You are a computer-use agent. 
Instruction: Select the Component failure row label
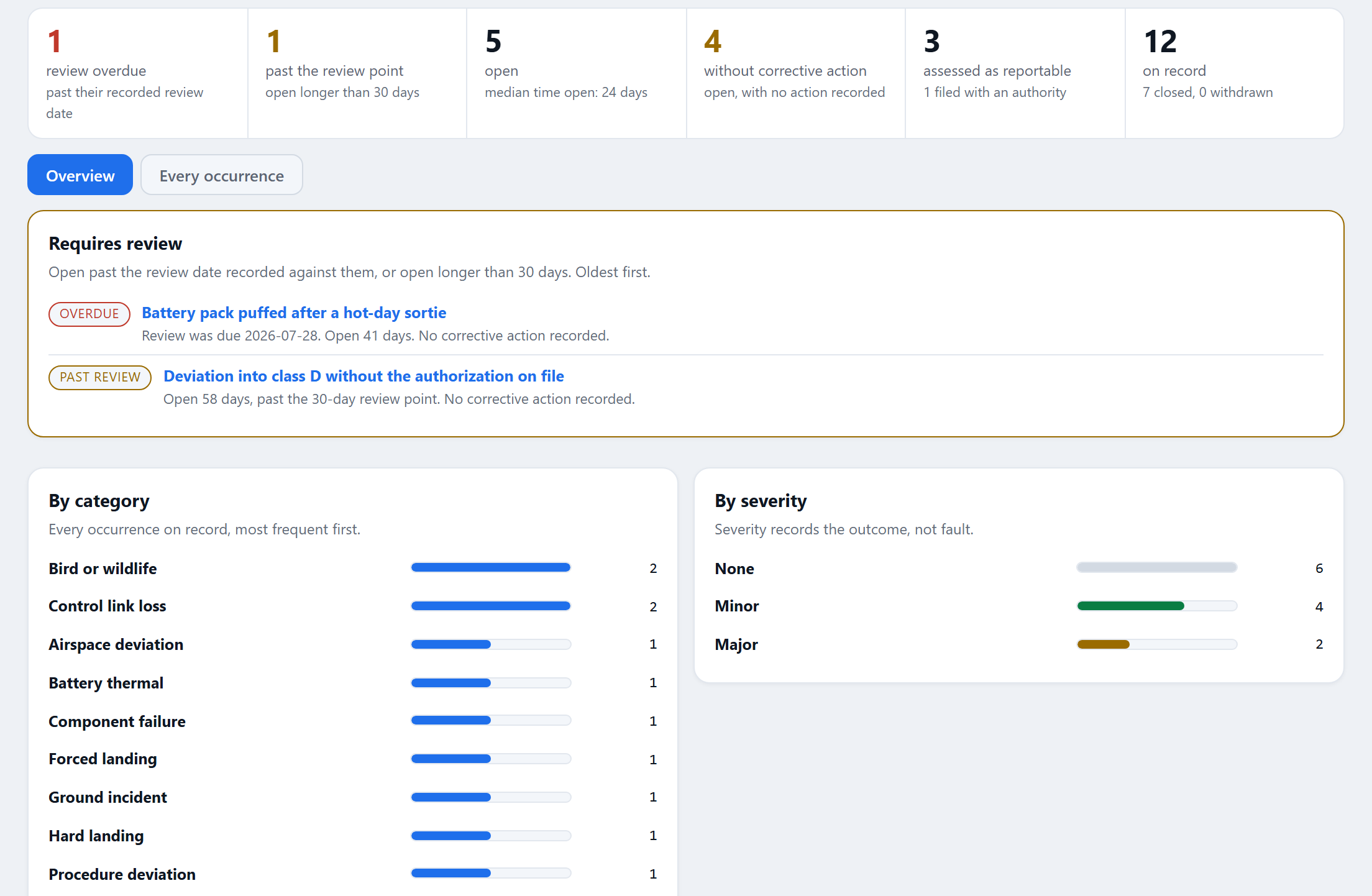click(x=117, y=721)
